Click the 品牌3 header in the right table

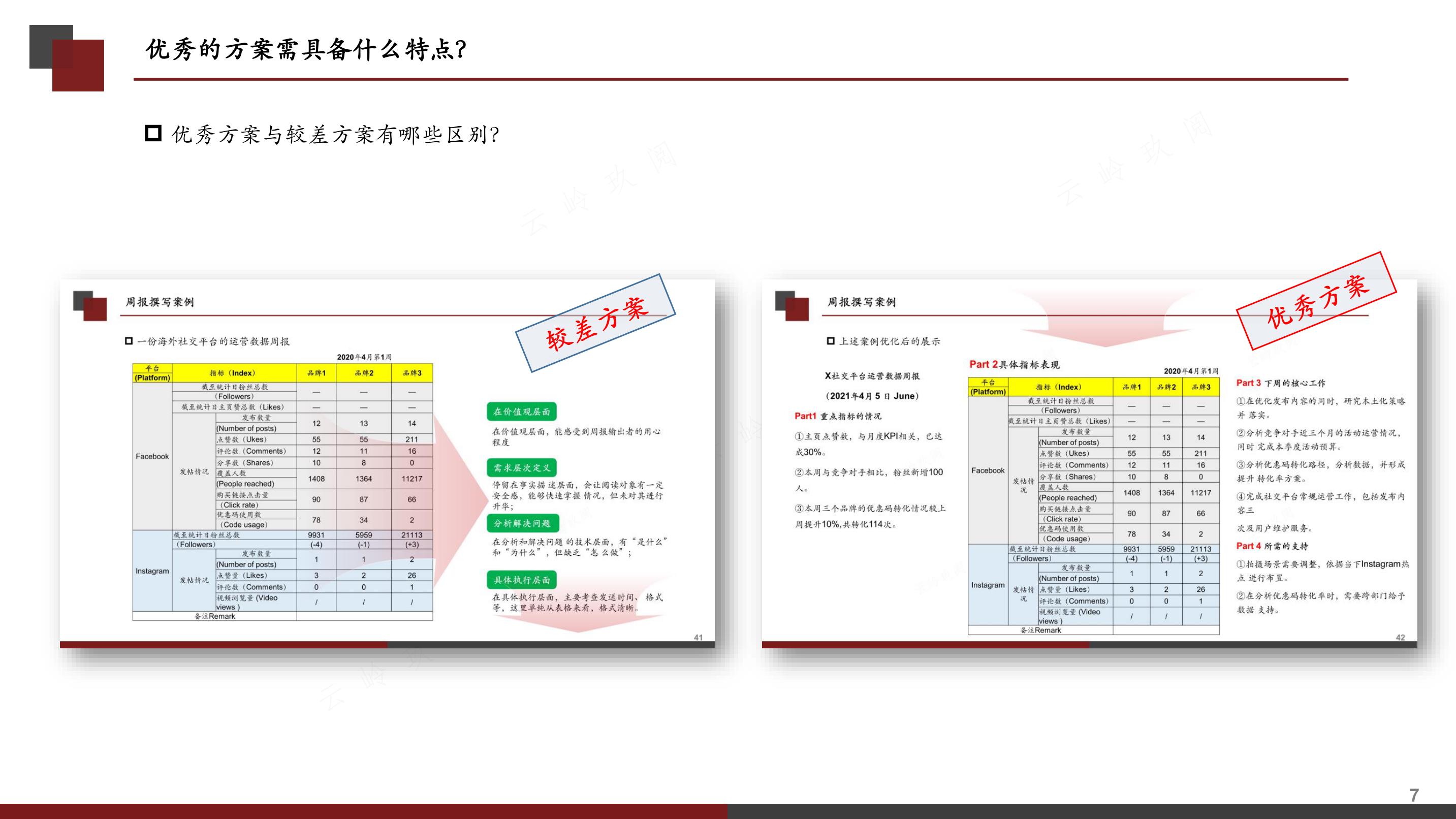(x=1201, y=387)
